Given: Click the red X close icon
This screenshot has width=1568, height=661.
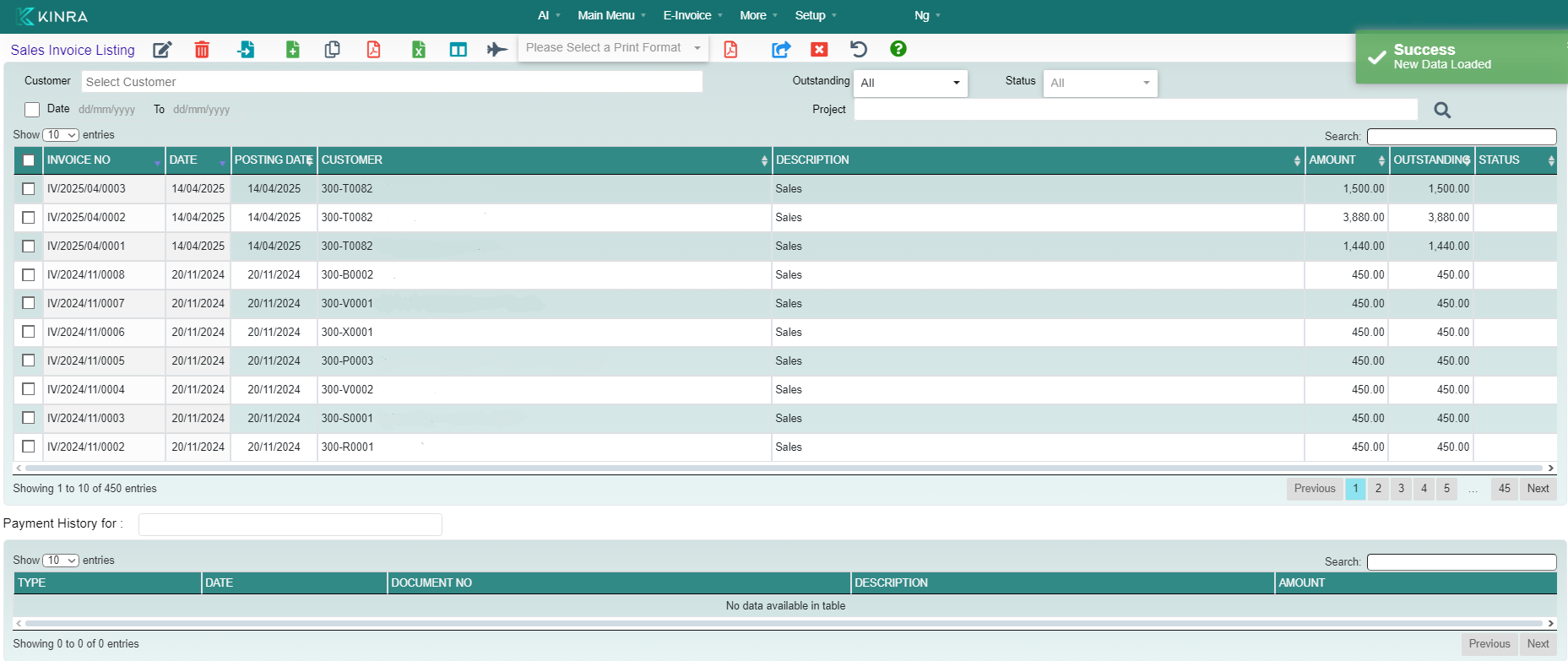Looking at the screenshot, I should [x=819, y=50].
